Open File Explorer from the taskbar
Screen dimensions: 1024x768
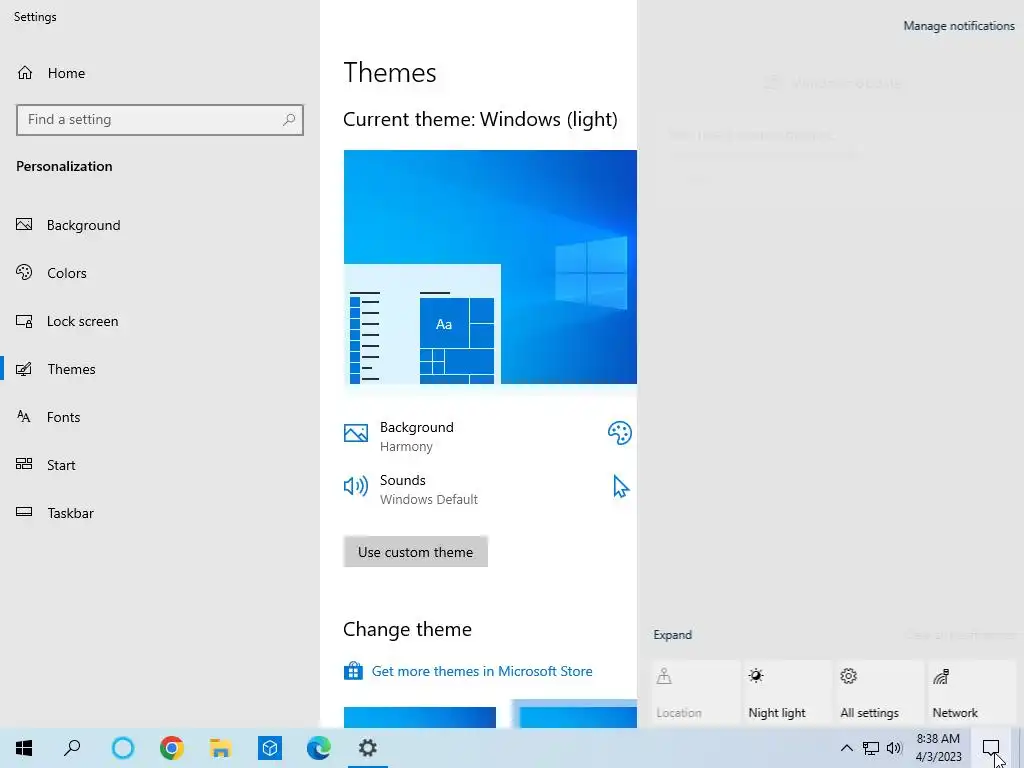tap(221, 748)
